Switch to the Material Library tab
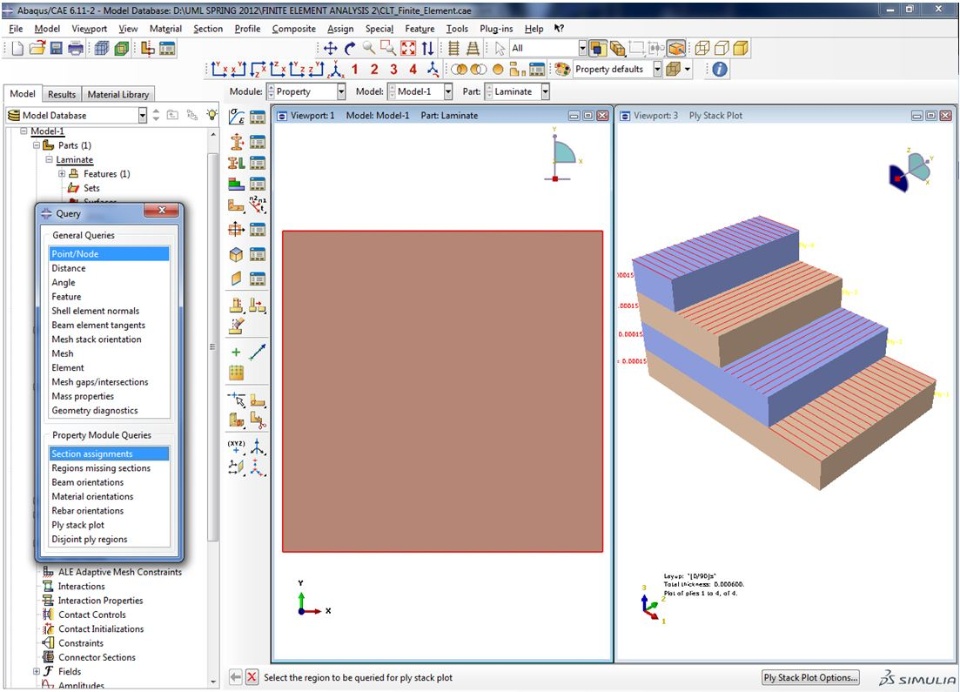The image size is (960, 692). point(118,94)
